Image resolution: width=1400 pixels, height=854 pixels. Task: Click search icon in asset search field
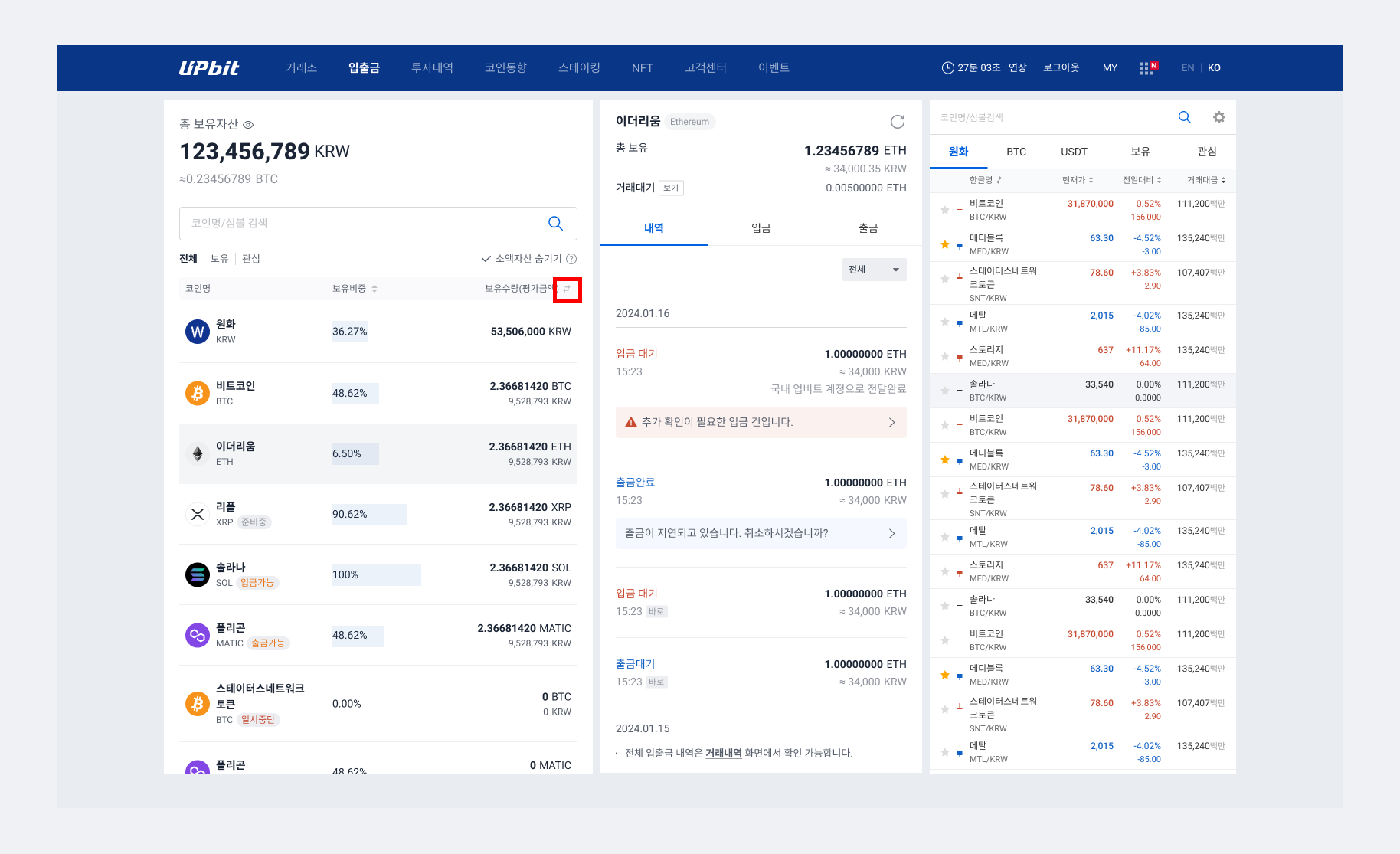[x=555, y=224]
